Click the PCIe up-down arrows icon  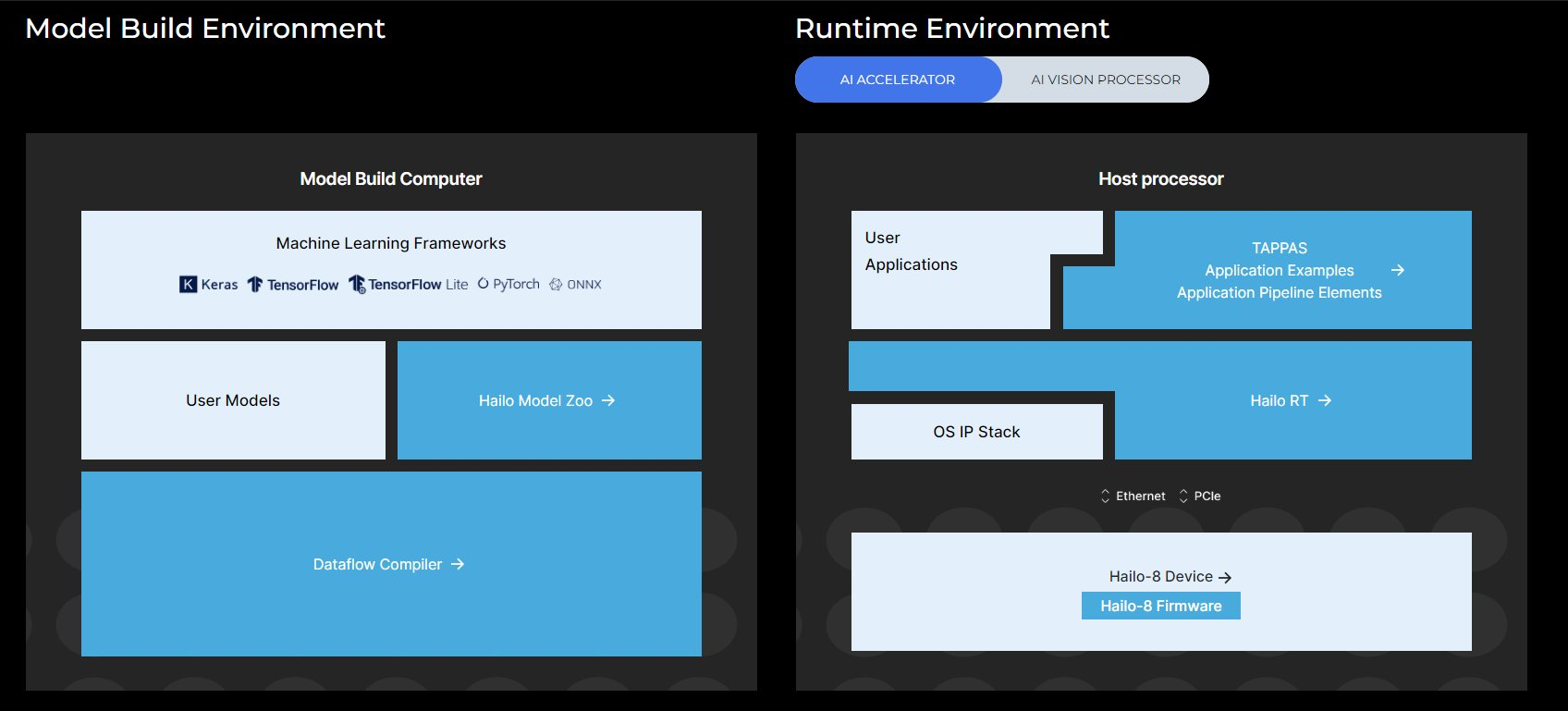coord(1183,496)
